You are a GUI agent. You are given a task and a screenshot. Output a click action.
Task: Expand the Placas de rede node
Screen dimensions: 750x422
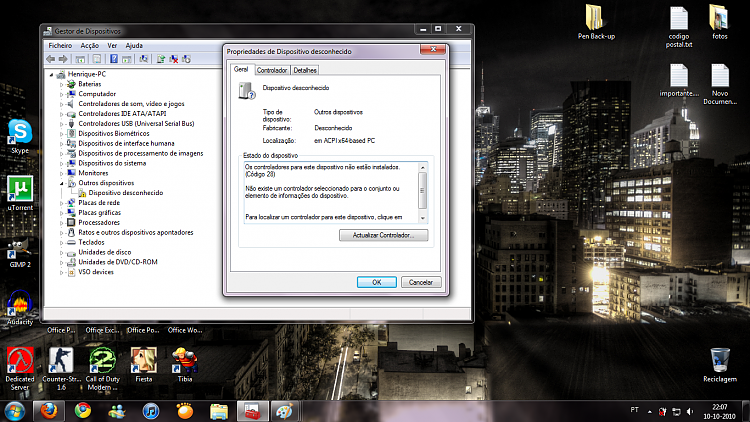point(61,203)
